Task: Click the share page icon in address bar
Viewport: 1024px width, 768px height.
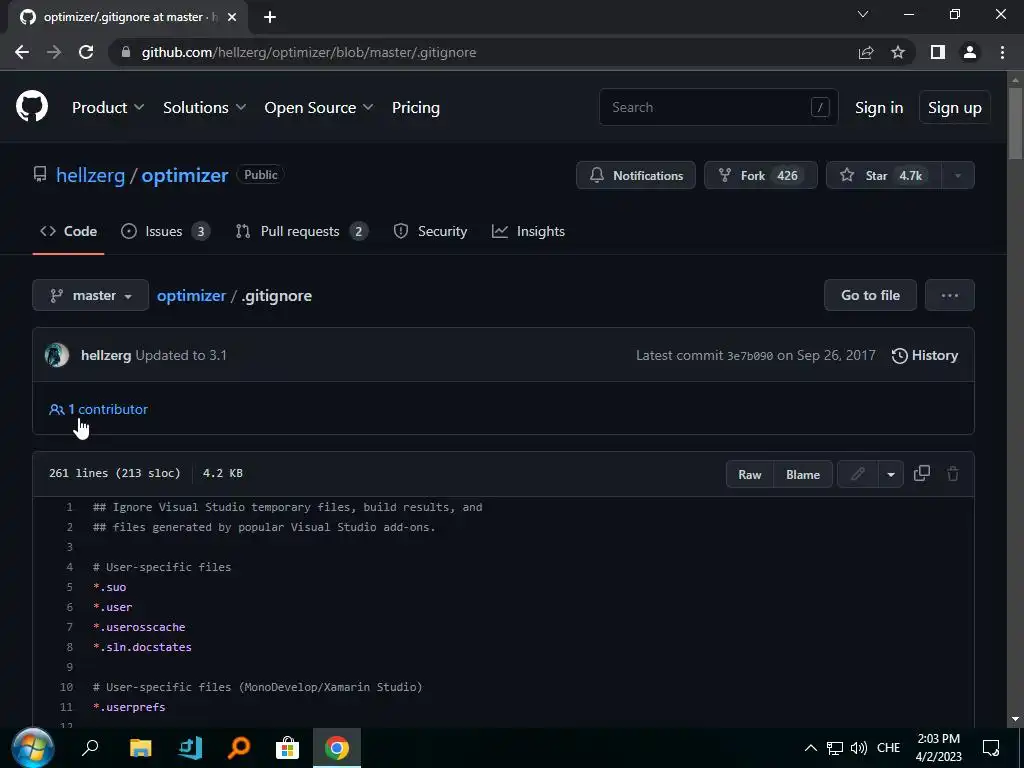Action: [866, 52]
